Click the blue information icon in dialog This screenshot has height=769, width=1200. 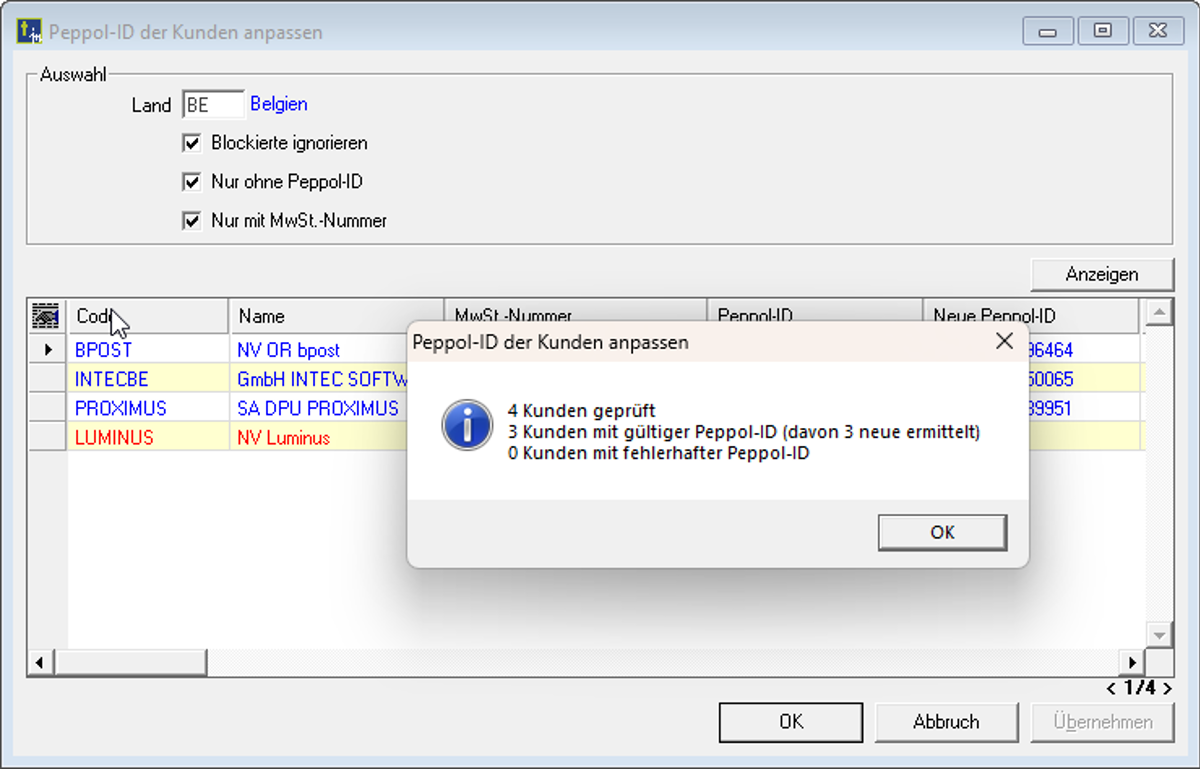[467, 425]
